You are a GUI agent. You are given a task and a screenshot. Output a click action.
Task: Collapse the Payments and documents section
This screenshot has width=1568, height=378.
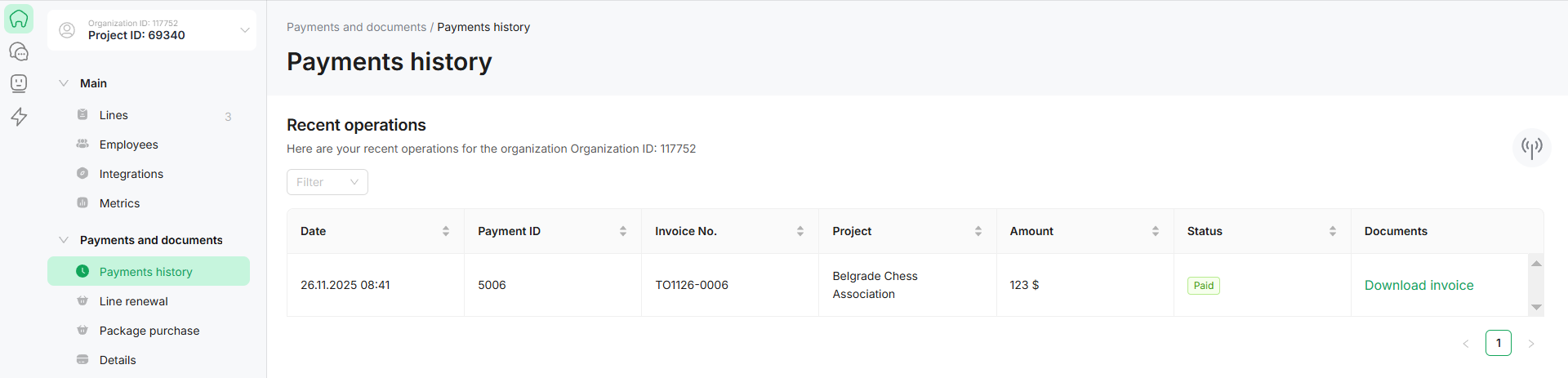coord(64,240)
